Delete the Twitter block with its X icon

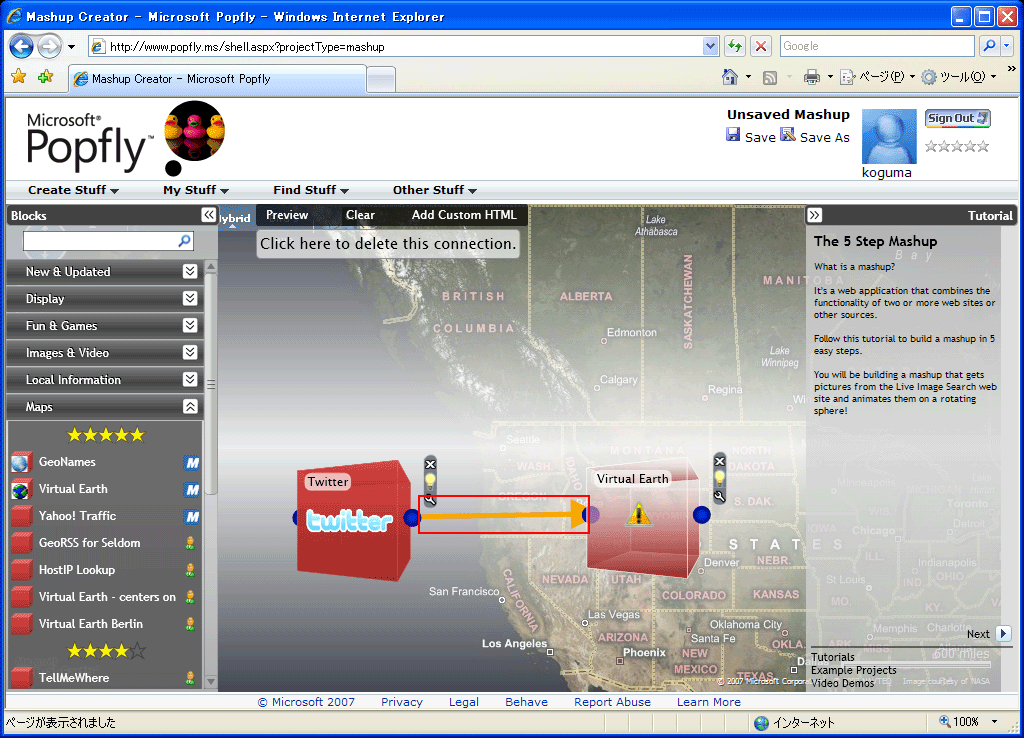point(430,464)
